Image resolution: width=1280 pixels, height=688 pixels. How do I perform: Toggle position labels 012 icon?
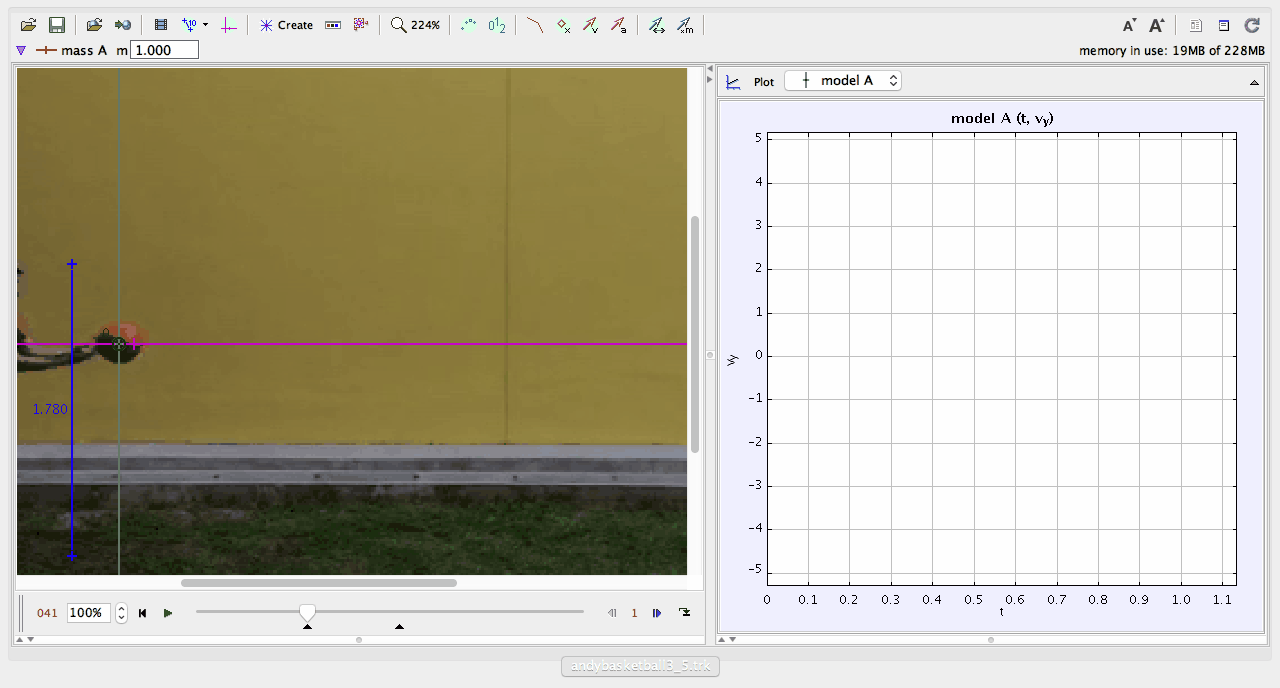(x=497, y=25)
